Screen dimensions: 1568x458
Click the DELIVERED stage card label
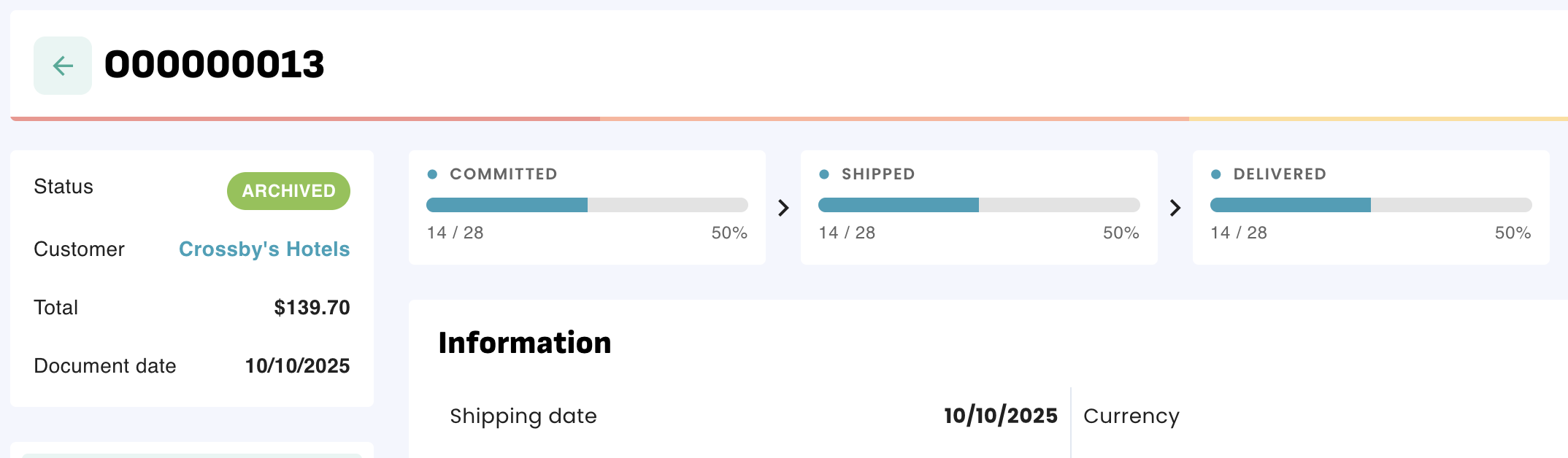click(1280, 174)
